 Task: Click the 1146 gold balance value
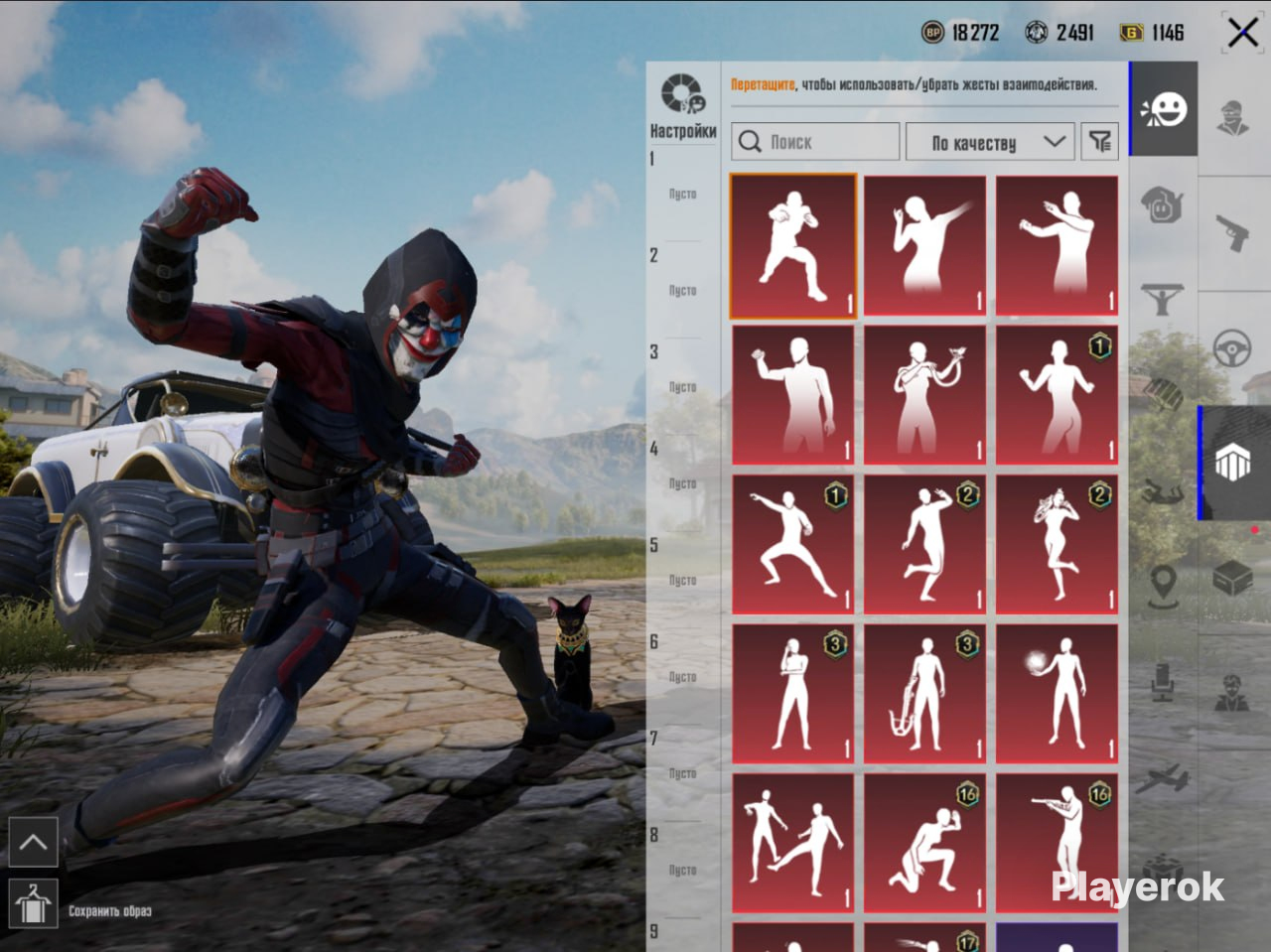(x=1168, y=33)
